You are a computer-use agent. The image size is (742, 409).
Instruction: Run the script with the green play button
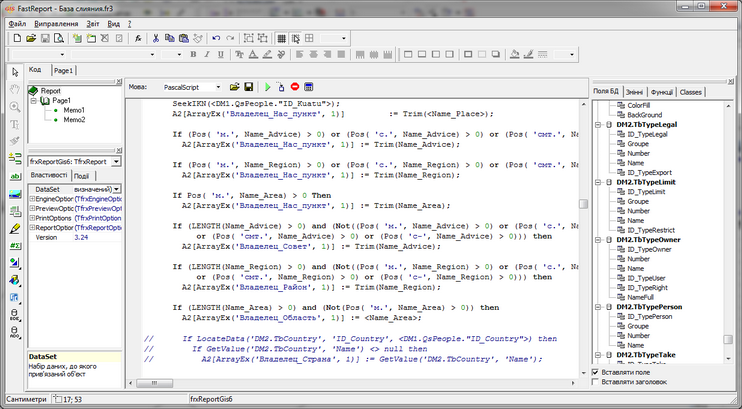coord(267,87)
